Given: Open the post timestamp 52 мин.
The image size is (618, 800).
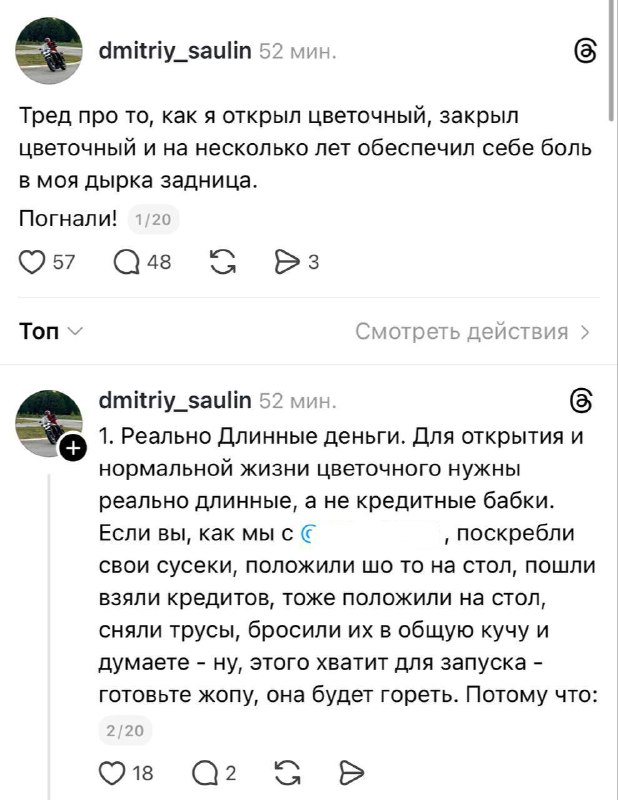Looking at the screenshot, I should click(x=297, y=49).
